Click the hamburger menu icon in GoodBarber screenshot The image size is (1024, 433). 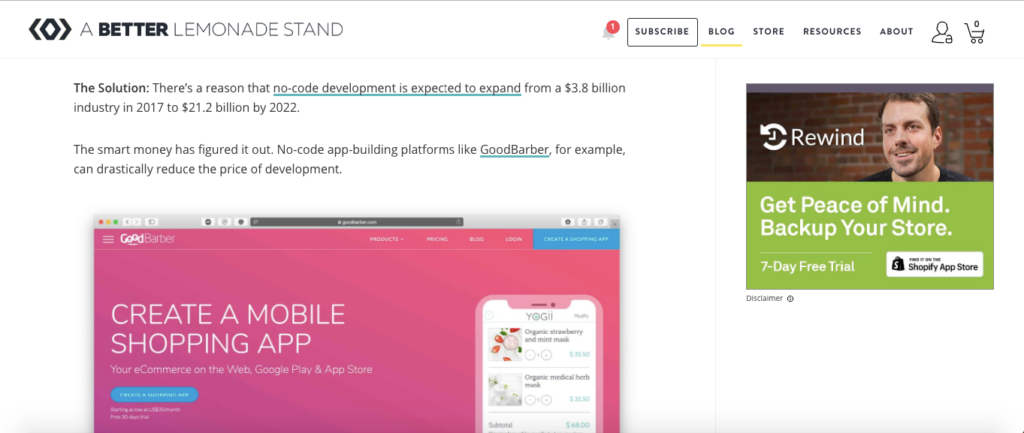(x=108, y=240)
